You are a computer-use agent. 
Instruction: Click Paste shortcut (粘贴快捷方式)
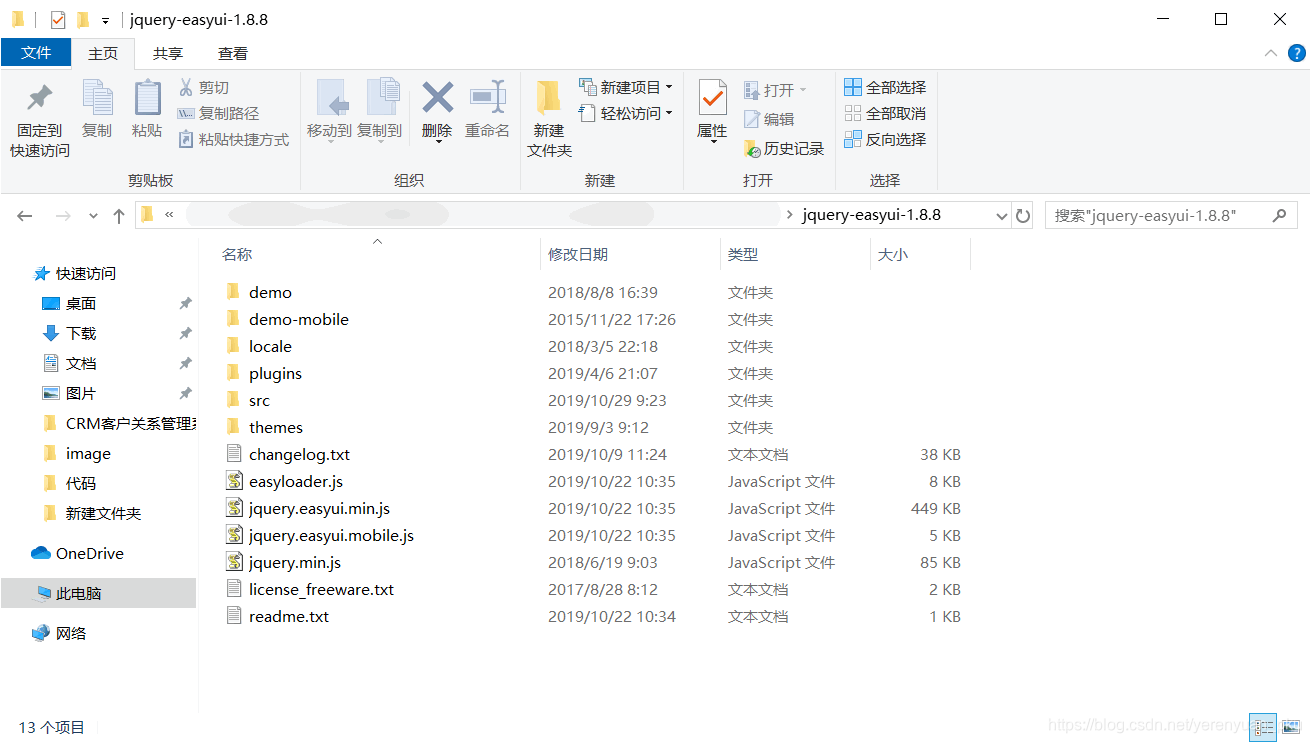(233, 140)
